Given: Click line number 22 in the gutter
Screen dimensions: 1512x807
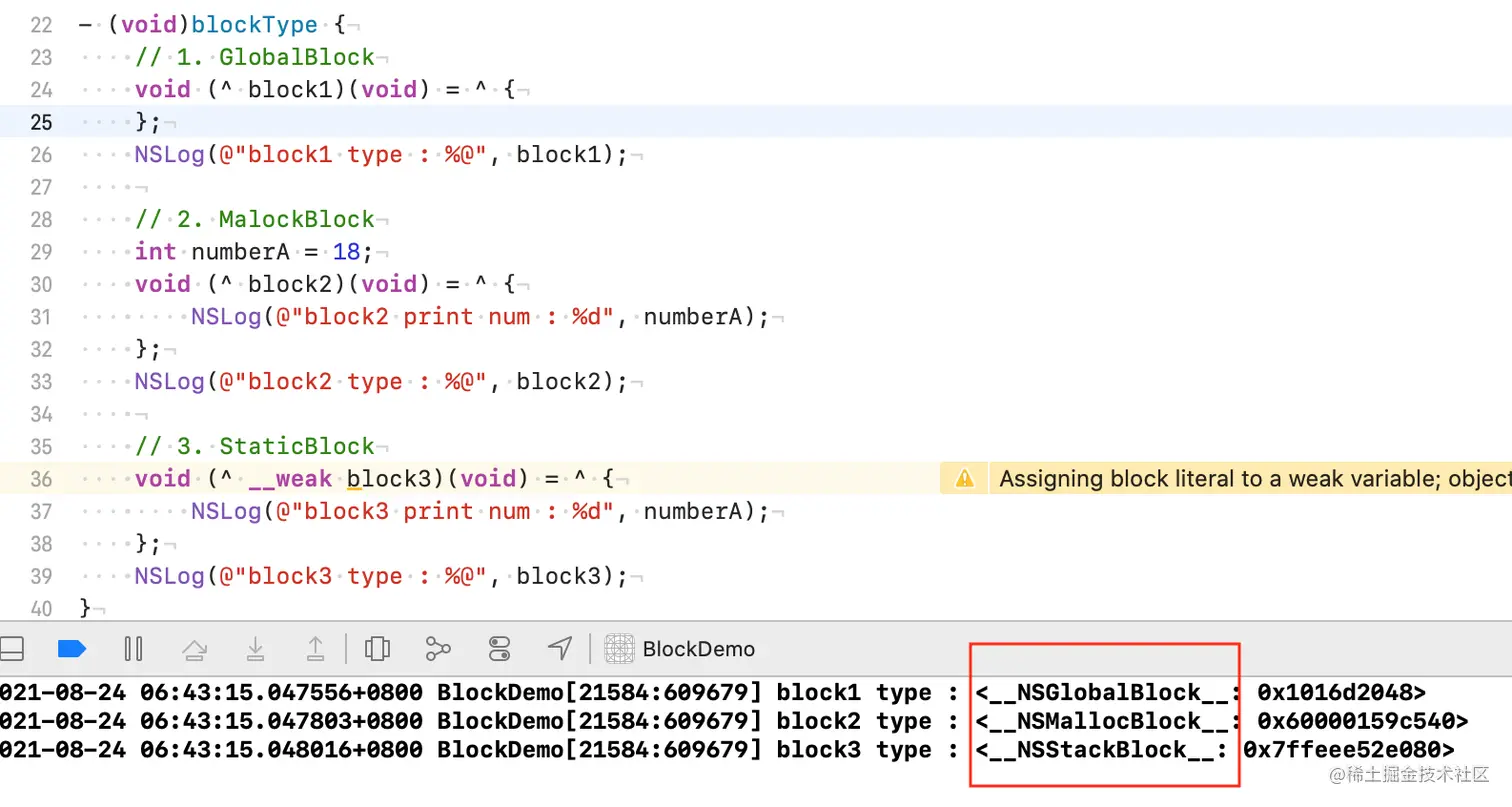Looking at the screenshot, I should point(41,25).
